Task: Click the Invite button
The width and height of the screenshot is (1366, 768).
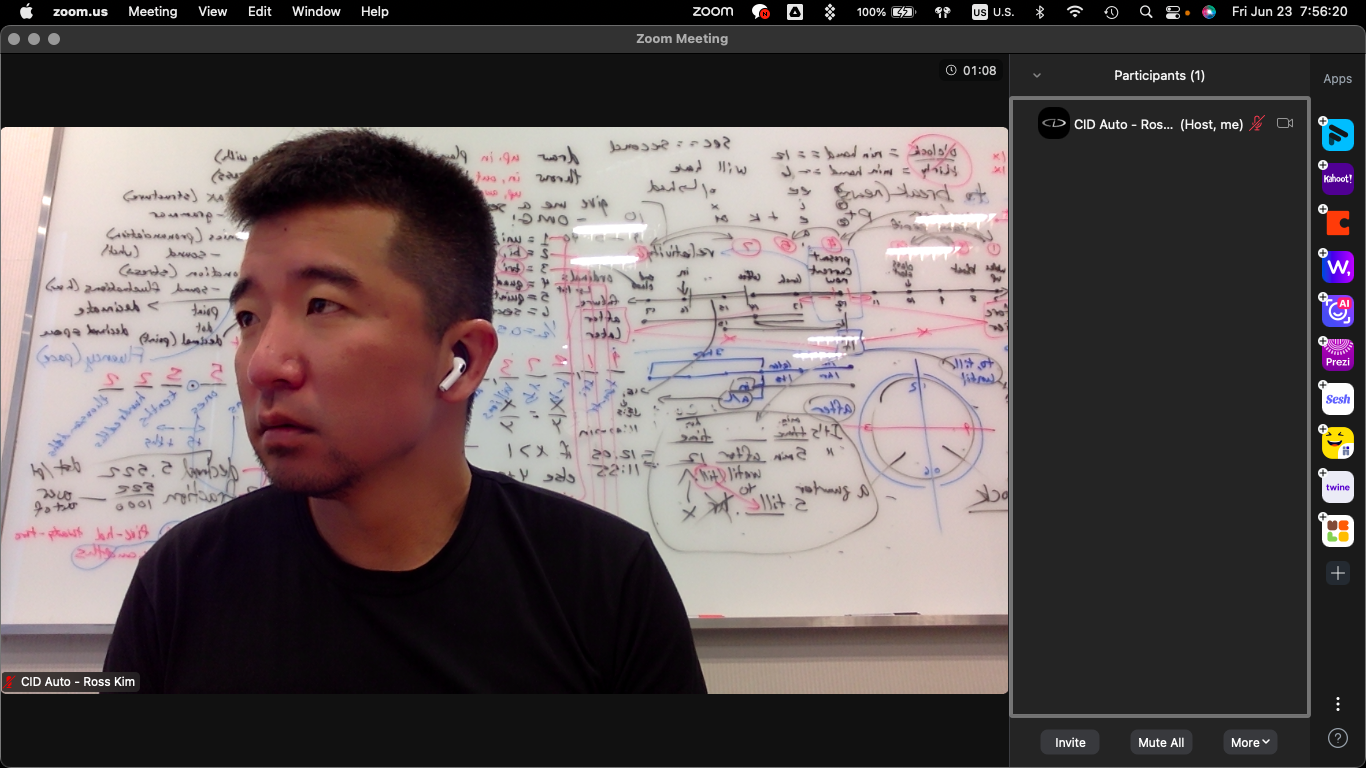Action: click(x=1070, y=742)
